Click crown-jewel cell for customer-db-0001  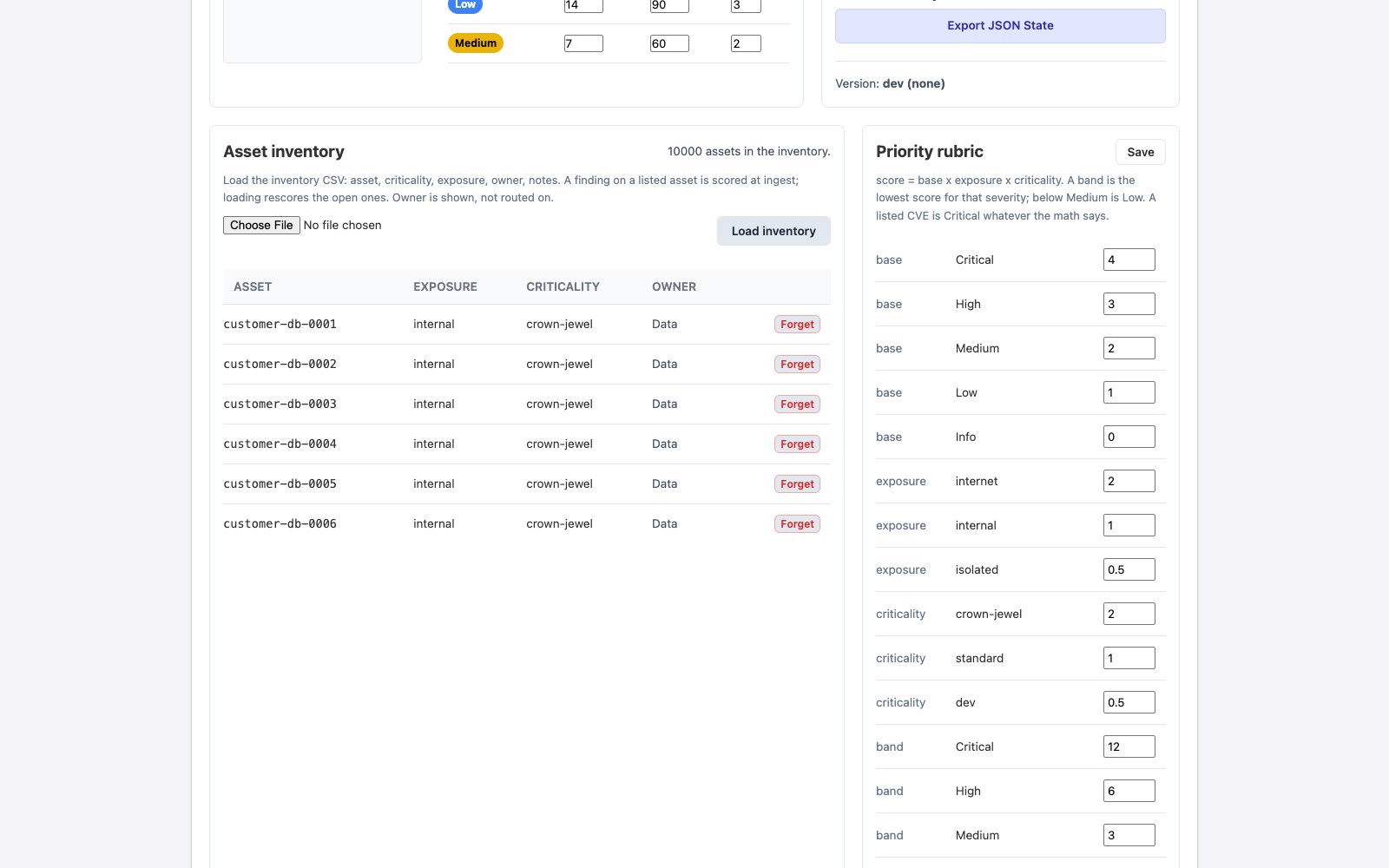(559, 325)
